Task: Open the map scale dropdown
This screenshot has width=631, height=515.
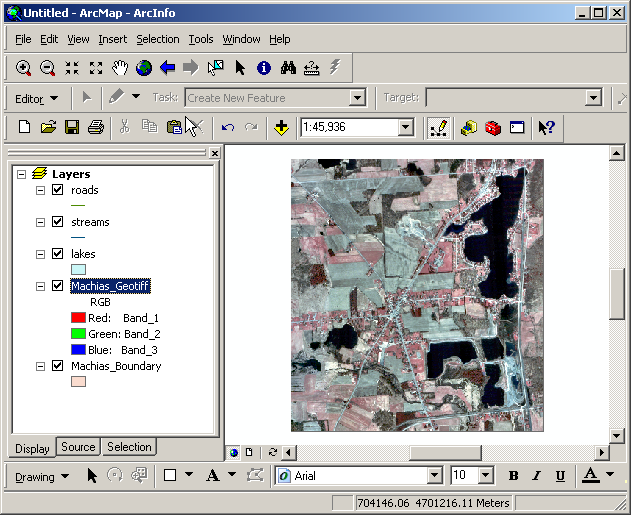Action: point(405,127)
